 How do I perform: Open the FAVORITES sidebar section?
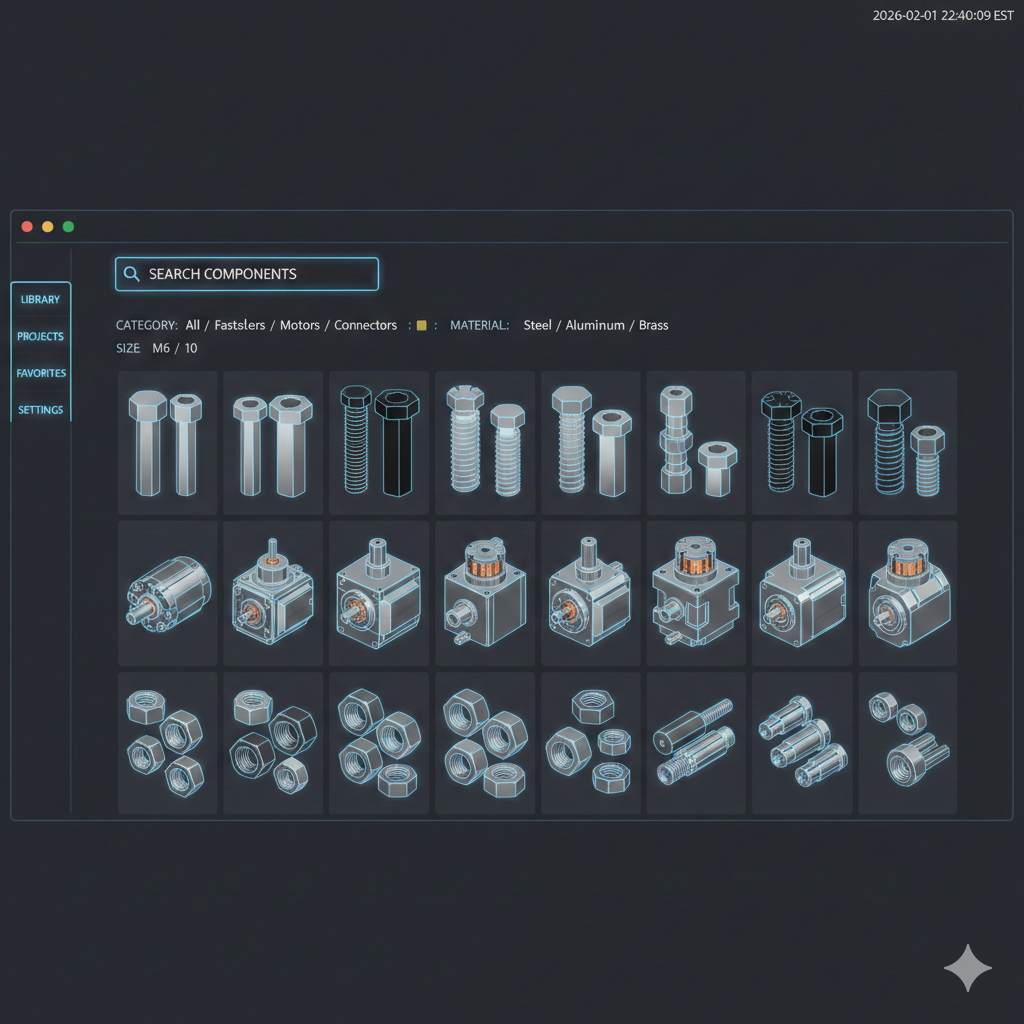[x=40, y=373]
